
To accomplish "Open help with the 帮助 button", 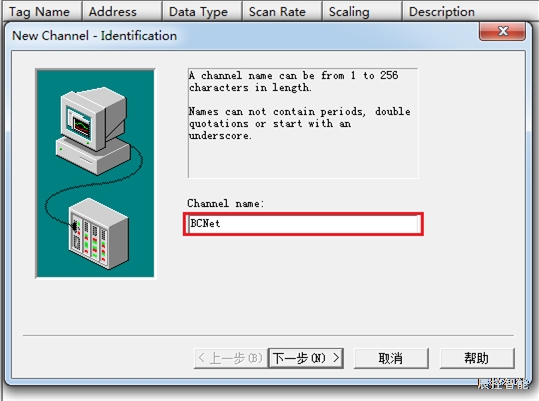I will pos(477,358).
